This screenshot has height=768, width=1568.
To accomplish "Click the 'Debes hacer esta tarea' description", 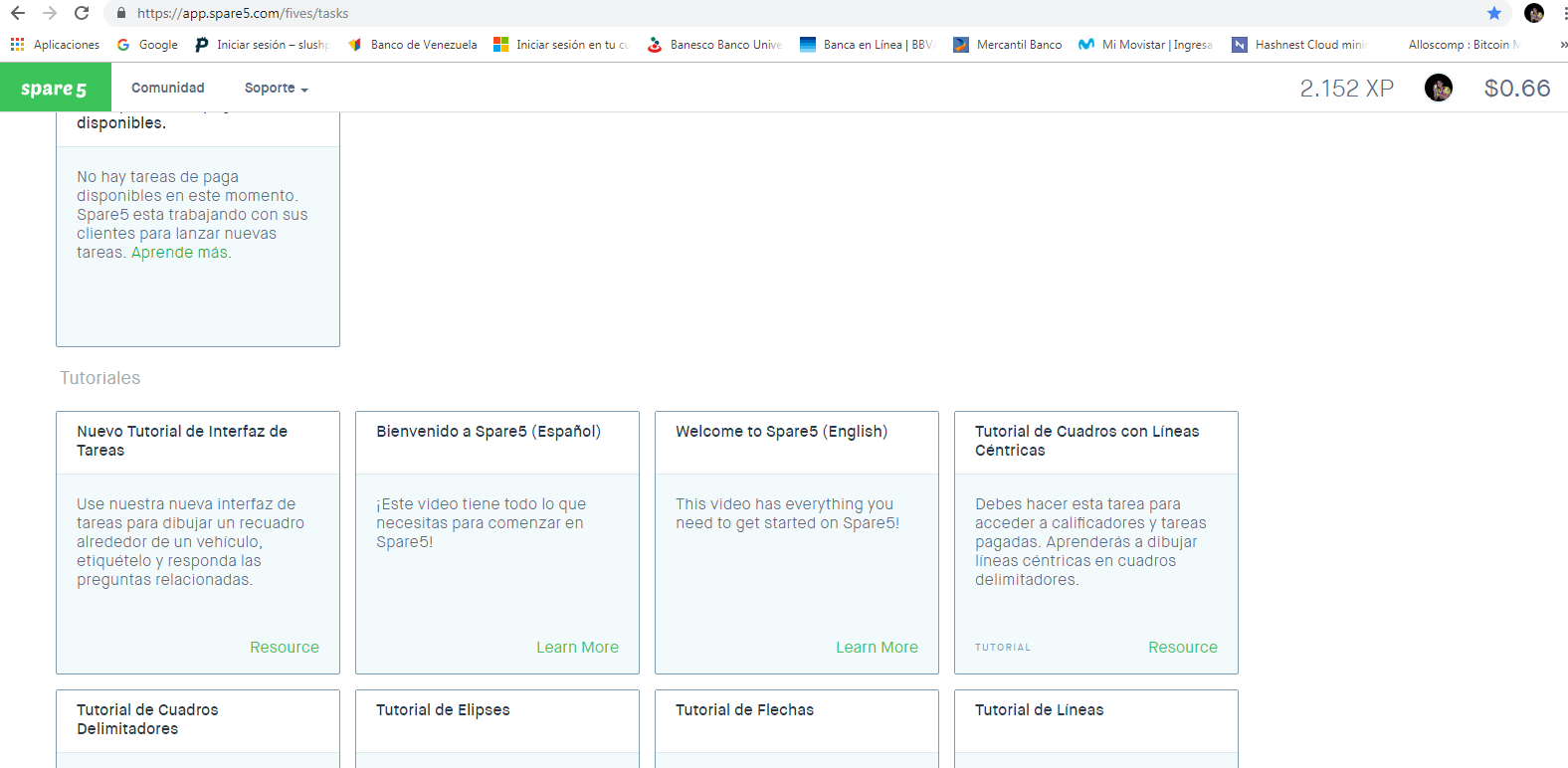I will [1090, 542].
